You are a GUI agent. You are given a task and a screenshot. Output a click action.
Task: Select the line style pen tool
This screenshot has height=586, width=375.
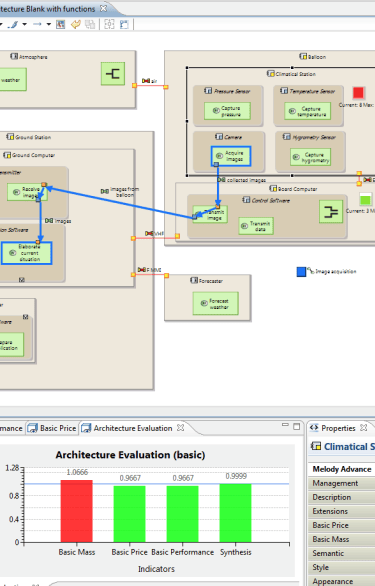(13, 25)
